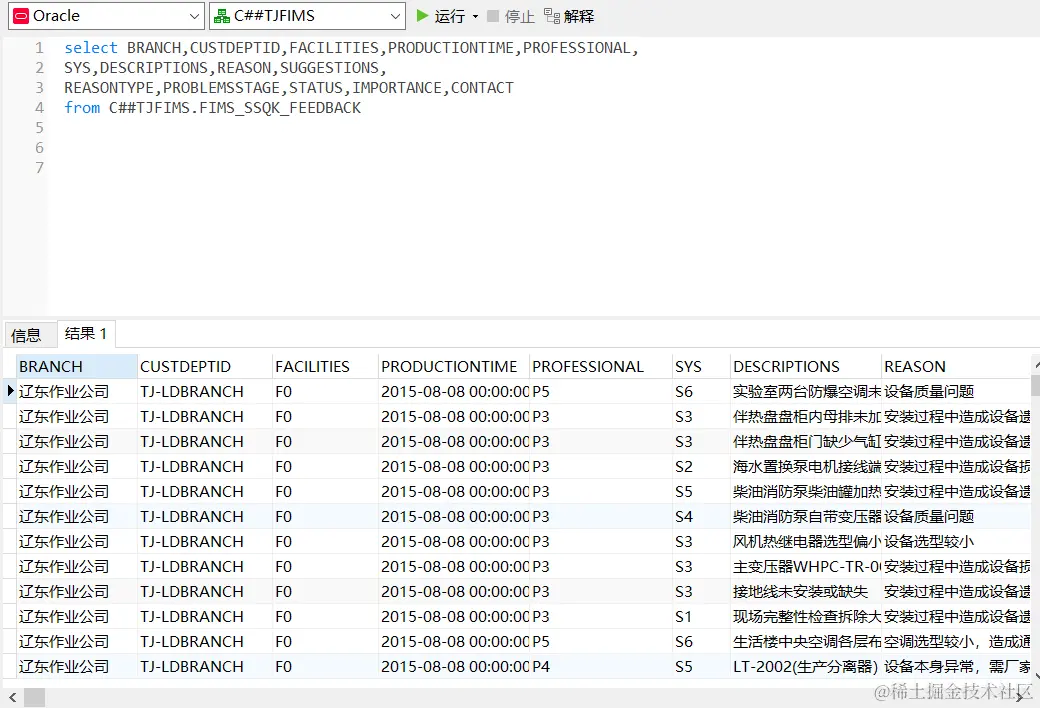Image resolution: width=1040 pixels, height=708 pixels.
Task: Click the S4 cell in SYS column
Action: click(701, 516)
